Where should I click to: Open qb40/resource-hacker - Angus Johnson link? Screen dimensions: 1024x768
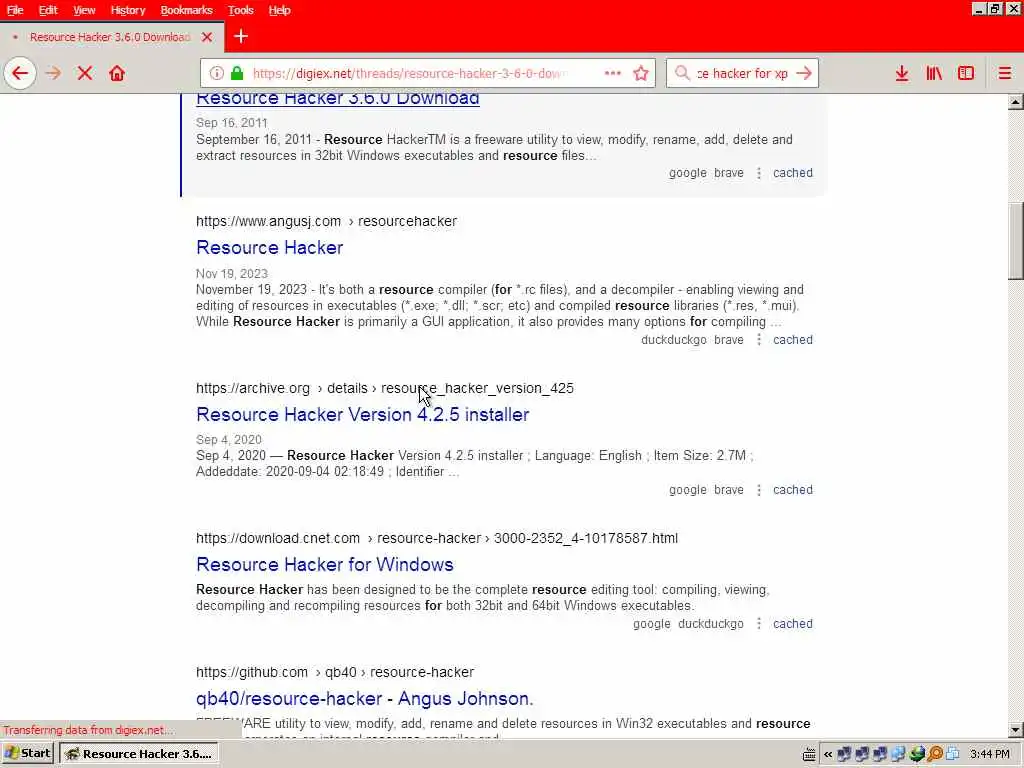pyautogui.click(x=364, y=699)
